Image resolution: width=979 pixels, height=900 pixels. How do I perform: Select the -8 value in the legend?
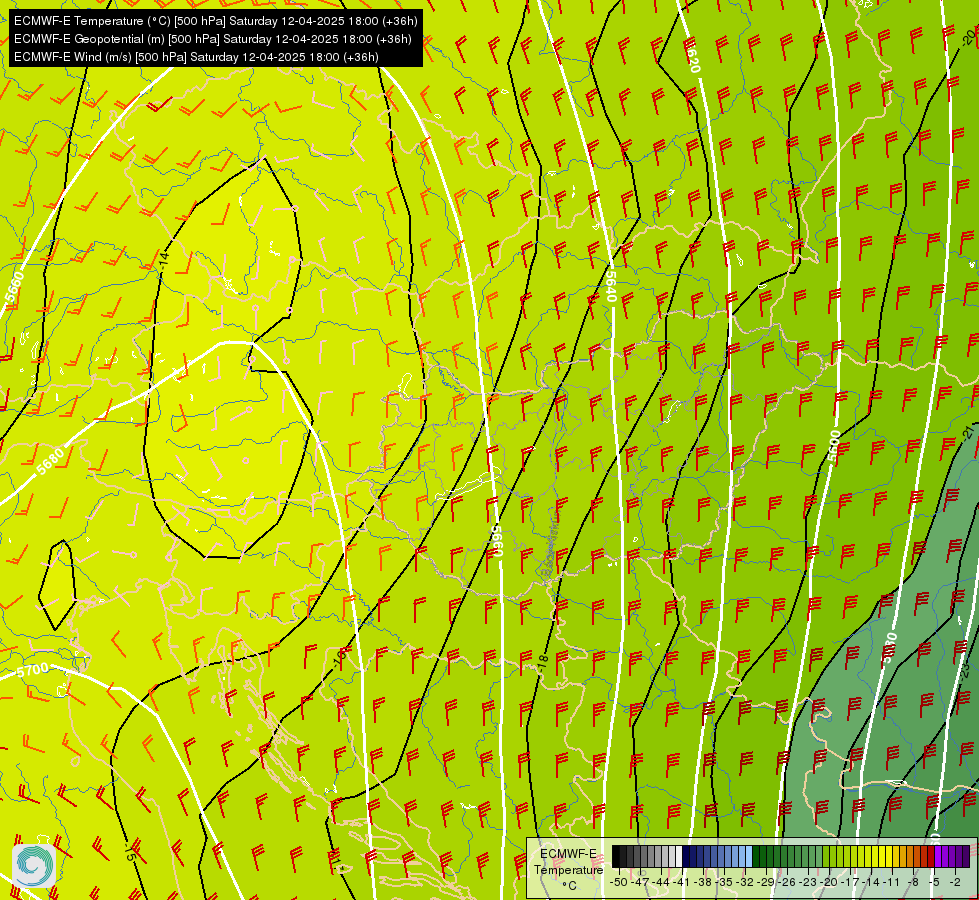[913, 882]
